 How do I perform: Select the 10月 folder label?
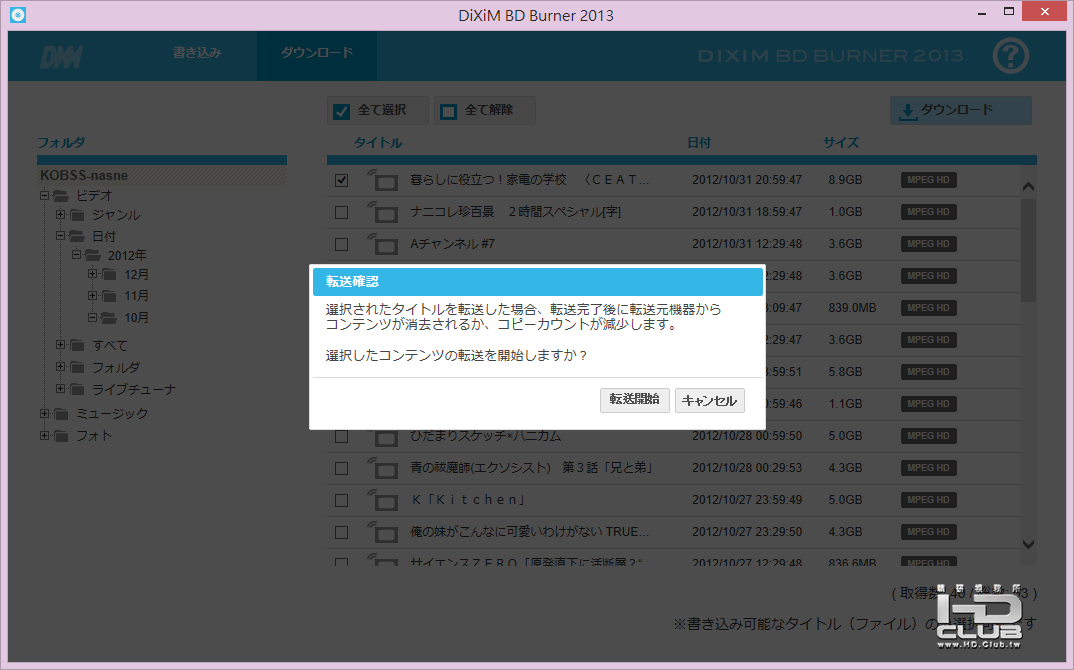136,318
